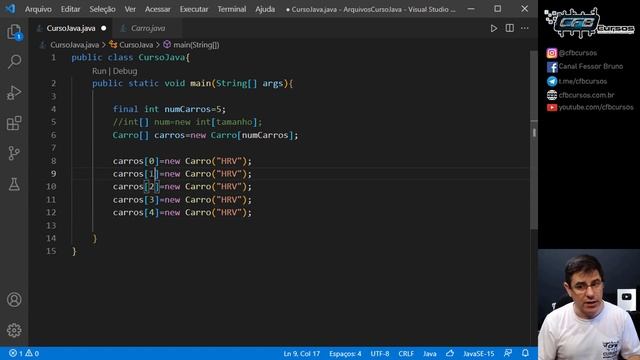Click public class CursoJava line

coord(131,58)
